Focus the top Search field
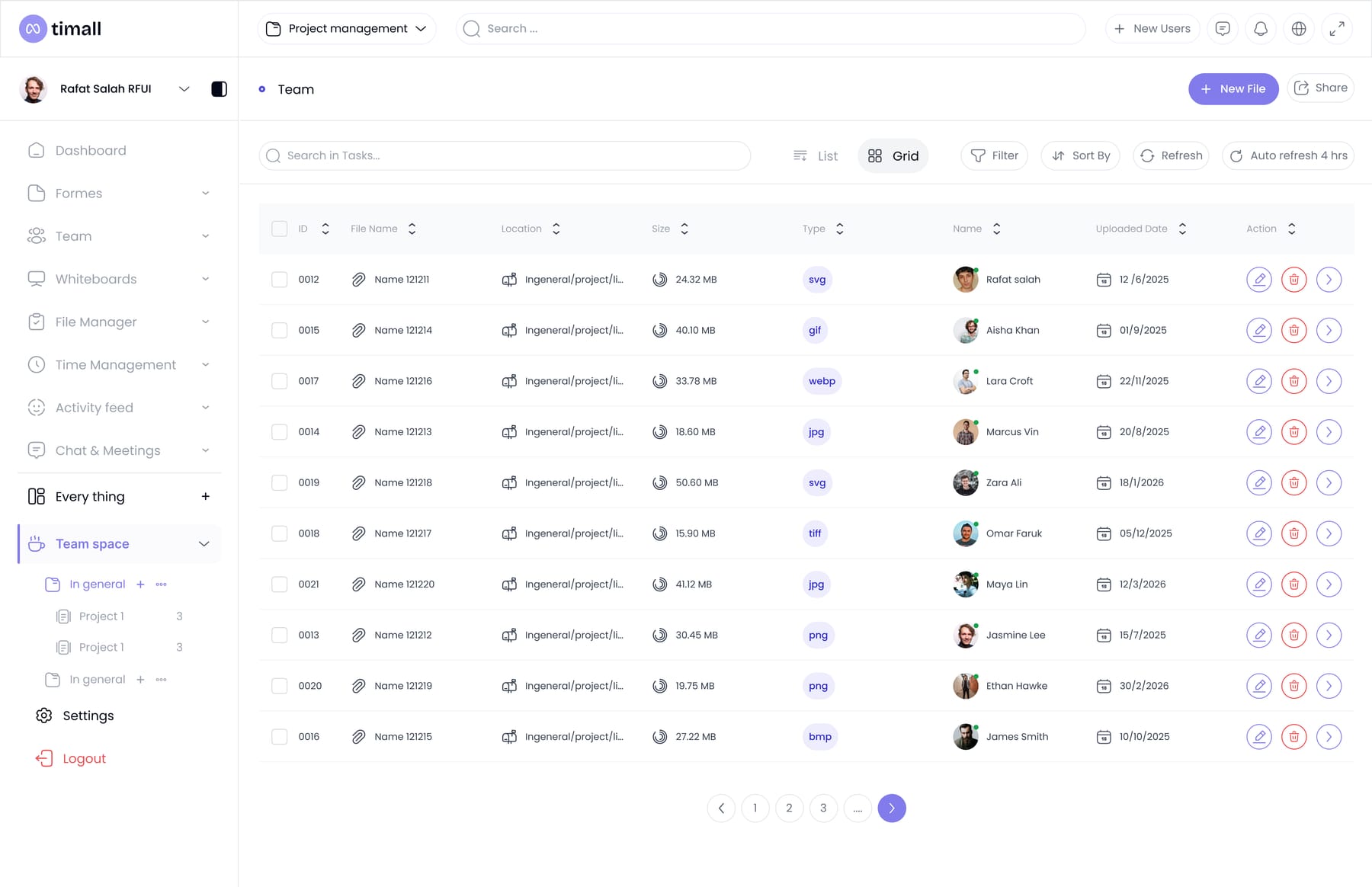 (771, 29)
